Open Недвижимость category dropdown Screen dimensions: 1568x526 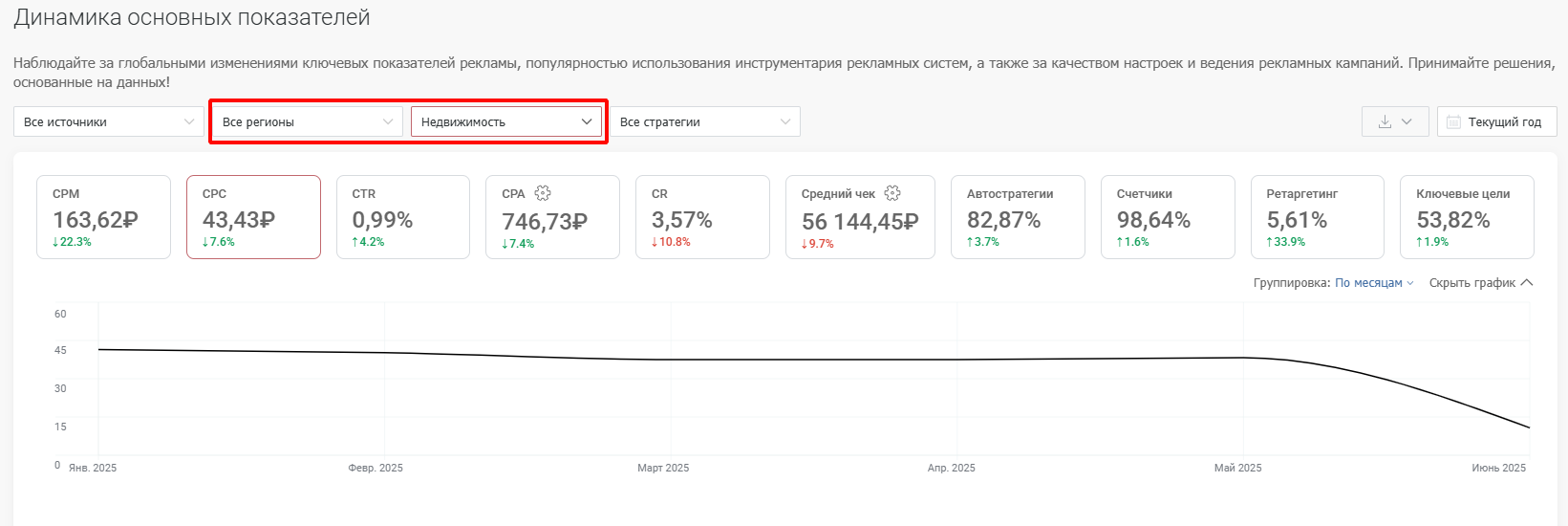[506, 121]
